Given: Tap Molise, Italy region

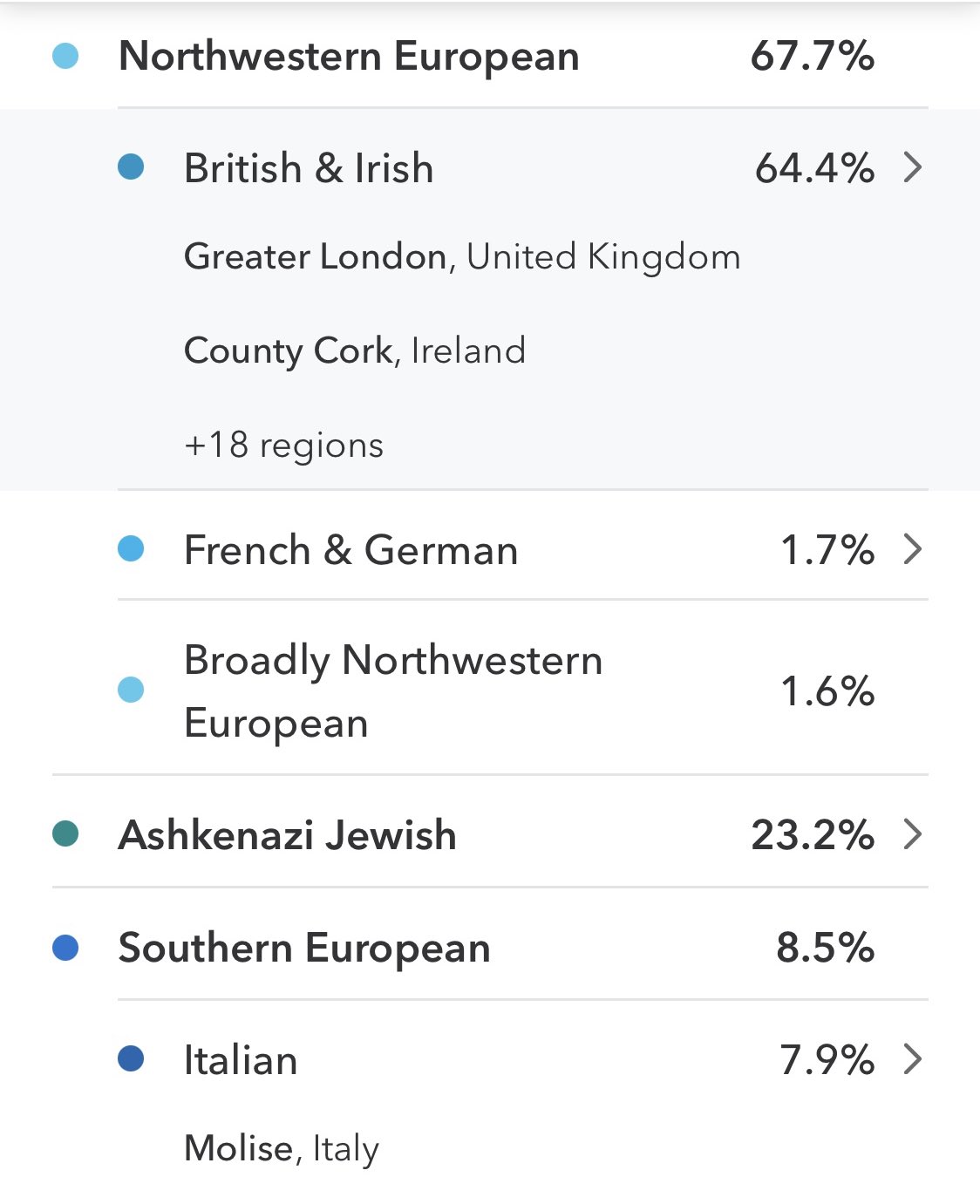Looking at the screenshot, I should pyautogui.click(x=282, y=1148).
